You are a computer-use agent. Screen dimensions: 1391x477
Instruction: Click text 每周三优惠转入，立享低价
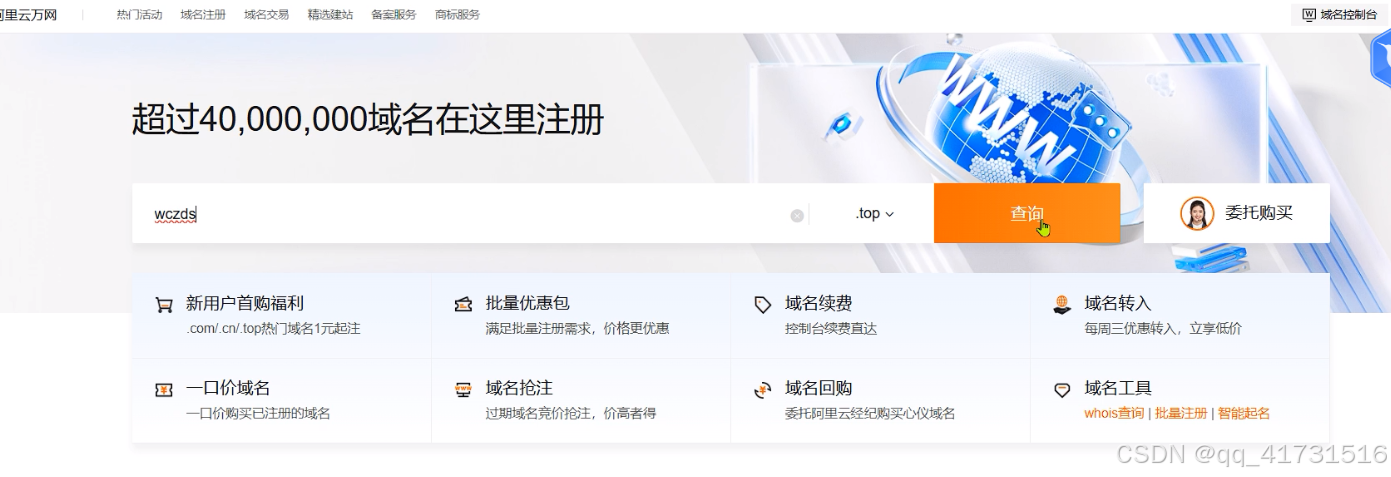(x=1163, y=328)
